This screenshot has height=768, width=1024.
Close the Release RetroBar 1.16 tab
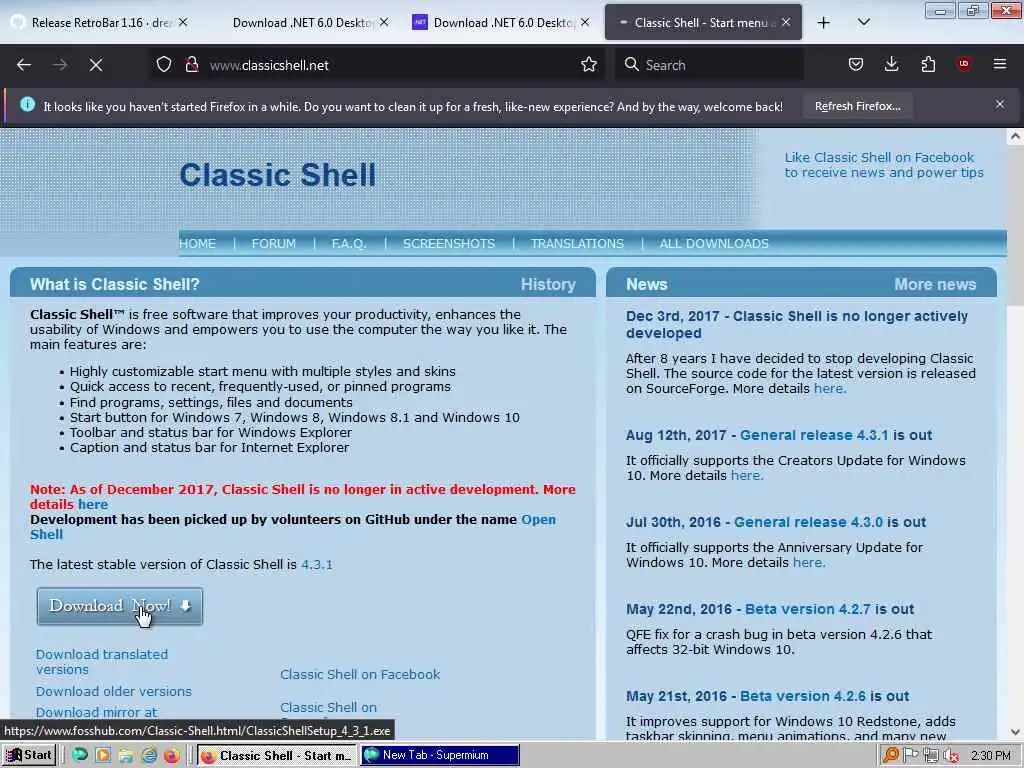(x=184, y=22)
